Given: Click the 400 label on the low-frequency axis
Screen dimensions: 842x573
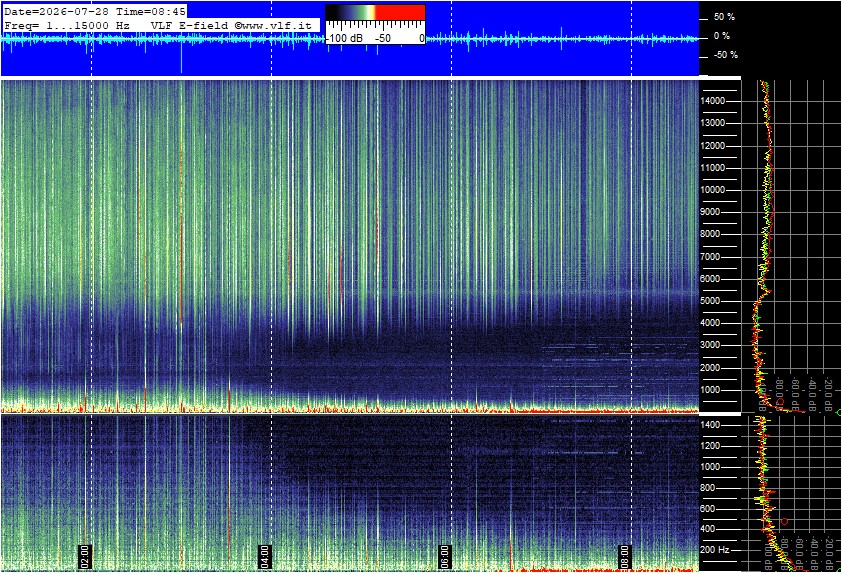Looking at the screenshot, I should coord(707,529).
